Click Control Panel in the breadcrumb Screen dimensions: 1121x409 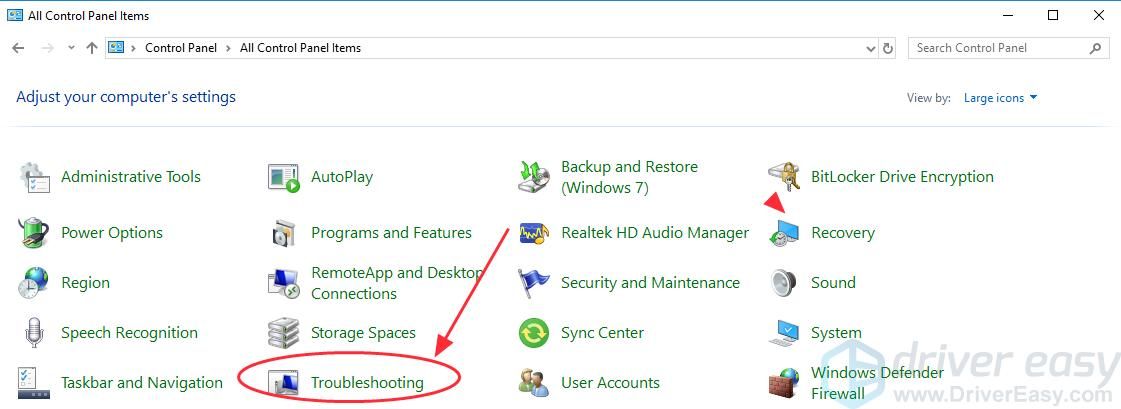(180, 48)
